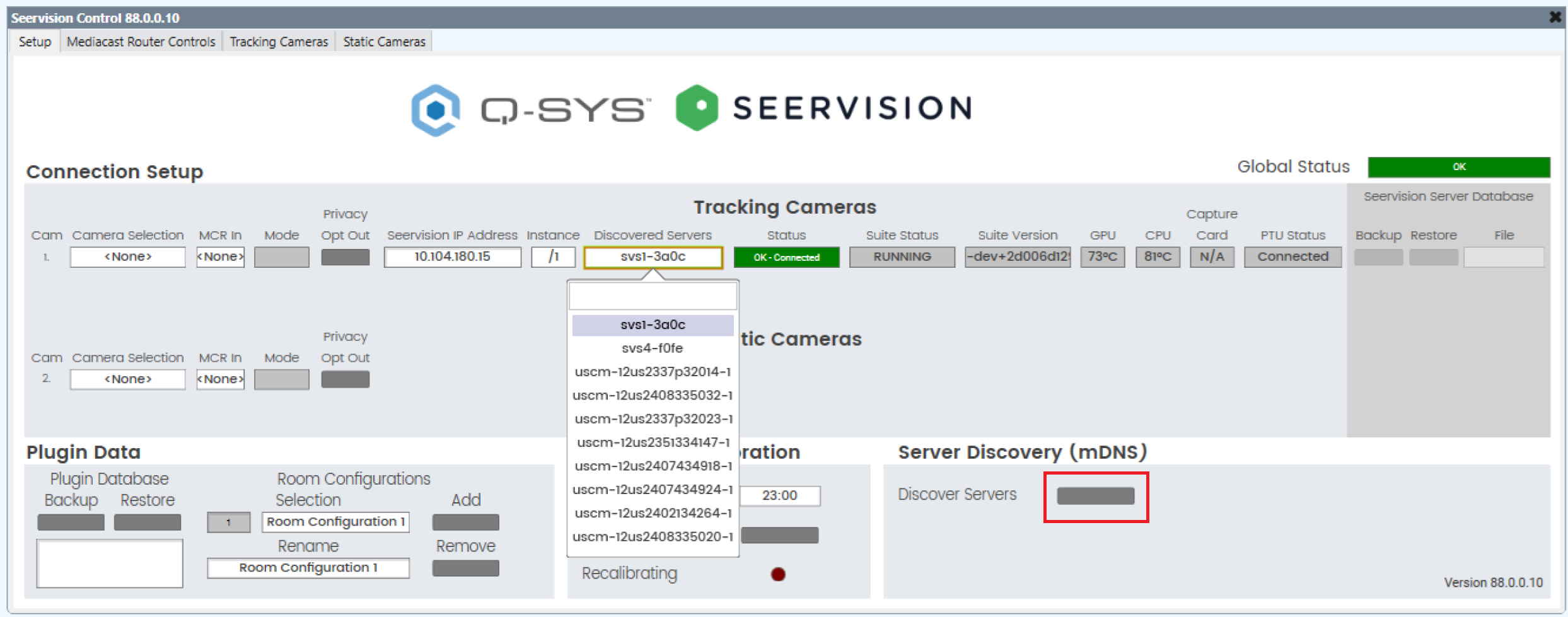Click the Q-SYS logo icon
The width and height of the screenshot is (1568, 617).
(436, 110)
